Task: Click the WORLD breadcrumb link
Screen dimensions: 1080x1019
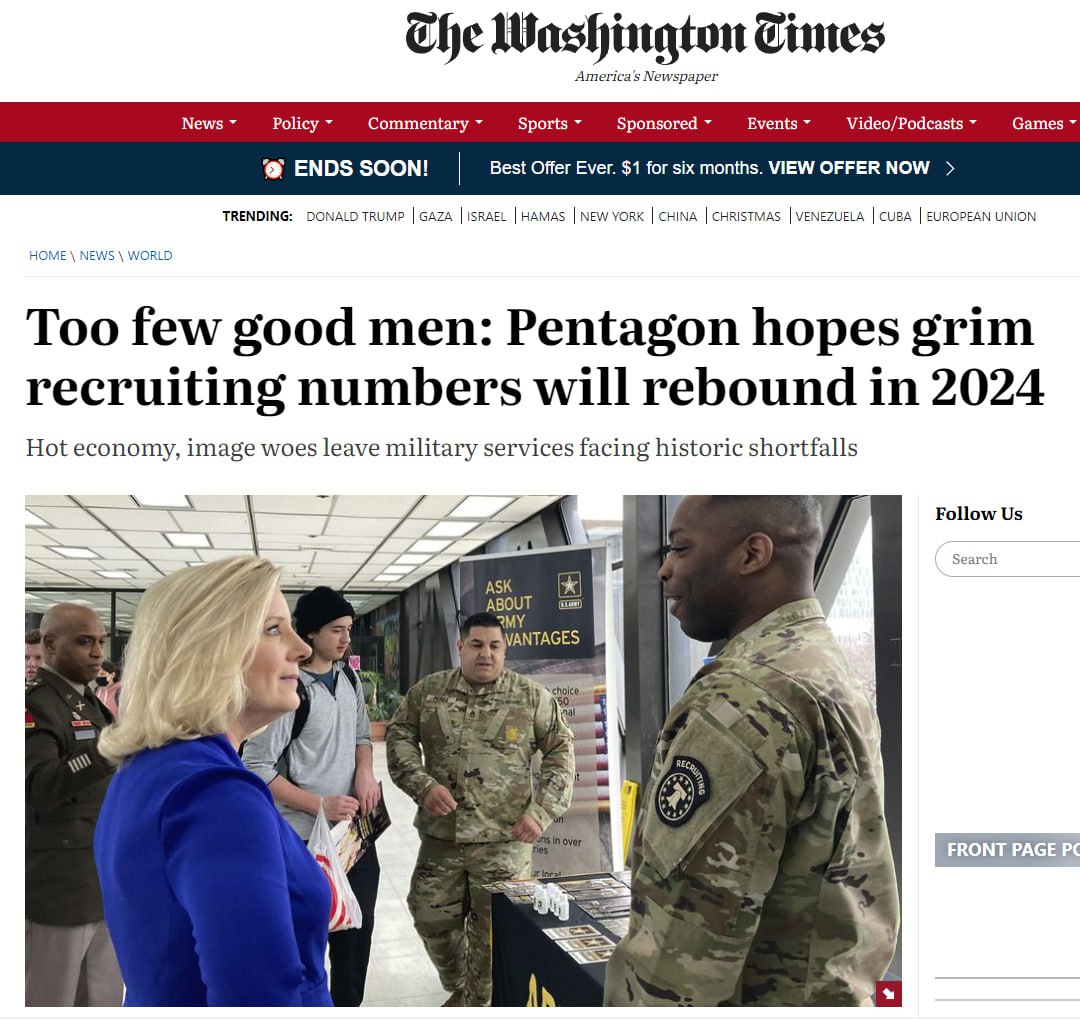Action: click(x=149, y=256)
